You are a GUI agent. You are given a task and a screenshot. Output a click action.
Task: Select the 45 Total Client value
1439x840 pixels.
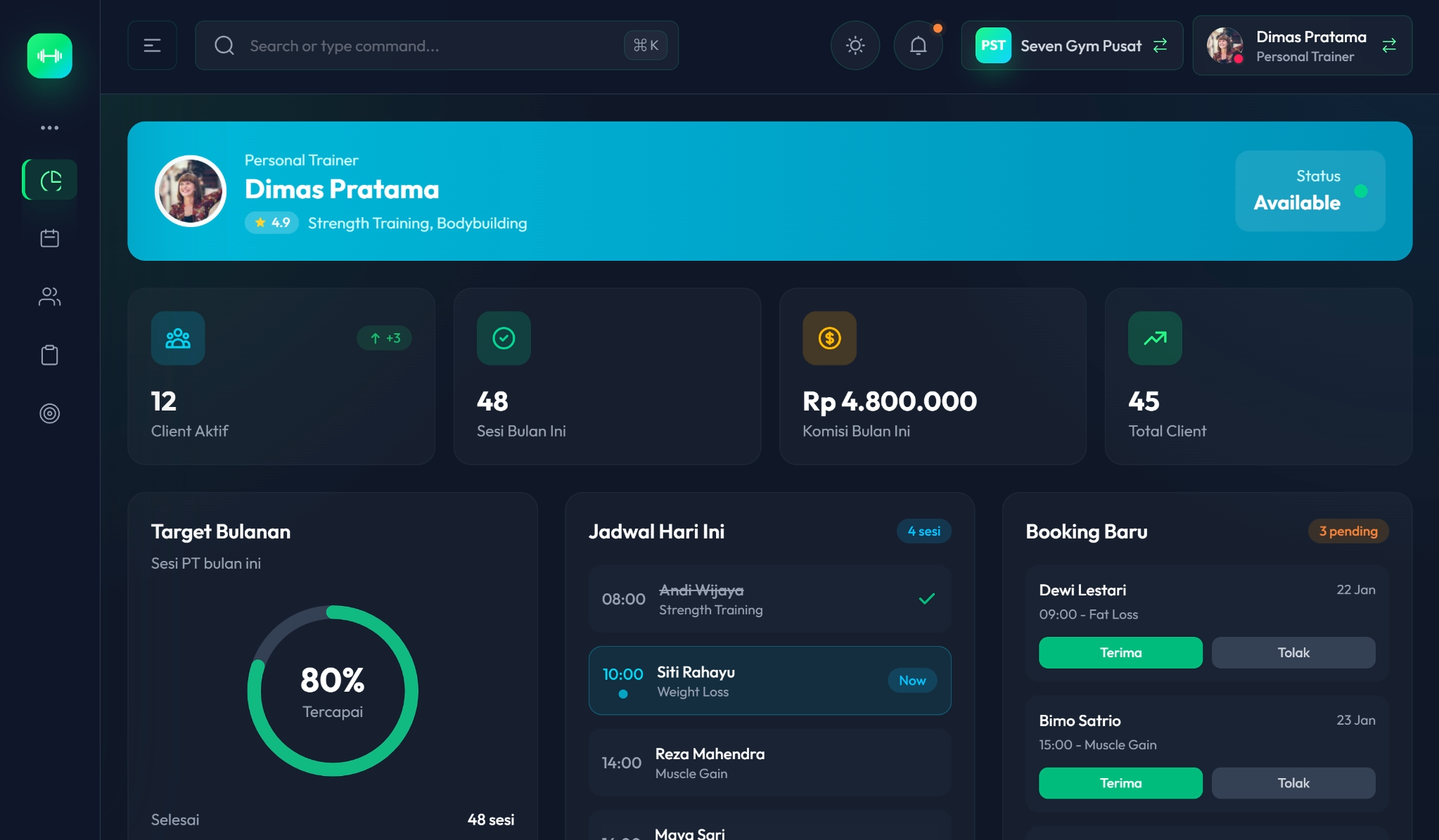pos(1144,401)
